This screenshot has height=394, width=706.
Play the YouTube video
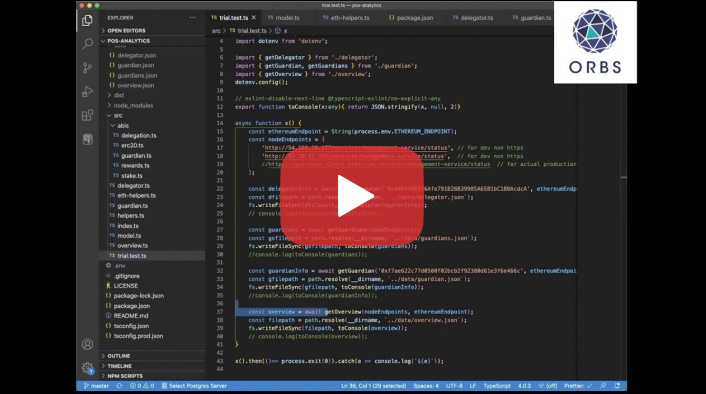(352, 196)
